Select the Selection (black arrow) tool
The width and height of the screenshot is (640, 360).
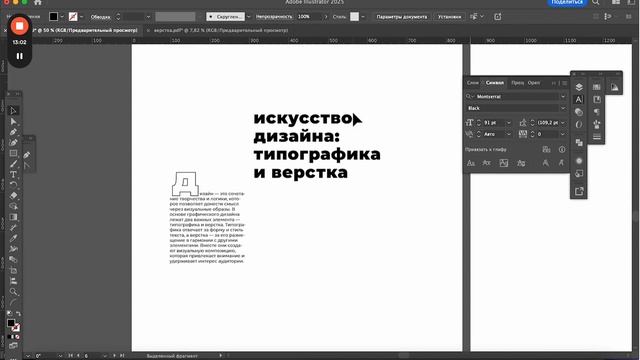coord(13,111)
